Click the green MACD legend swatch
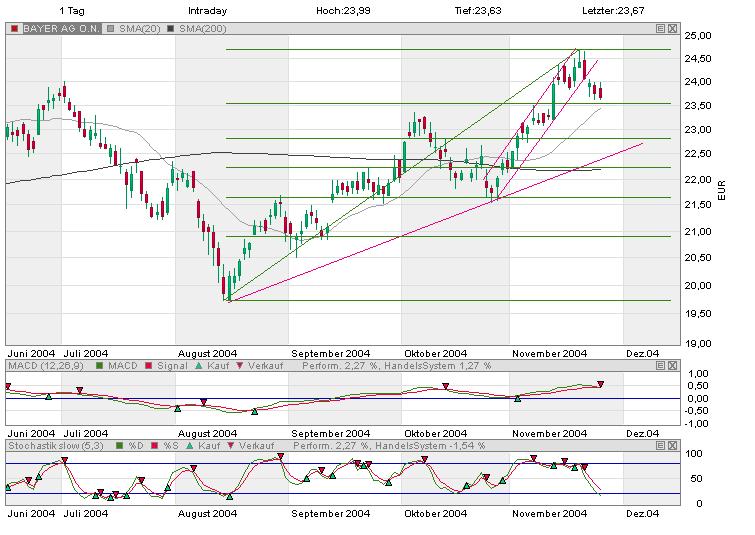 (x=100, y=366)
